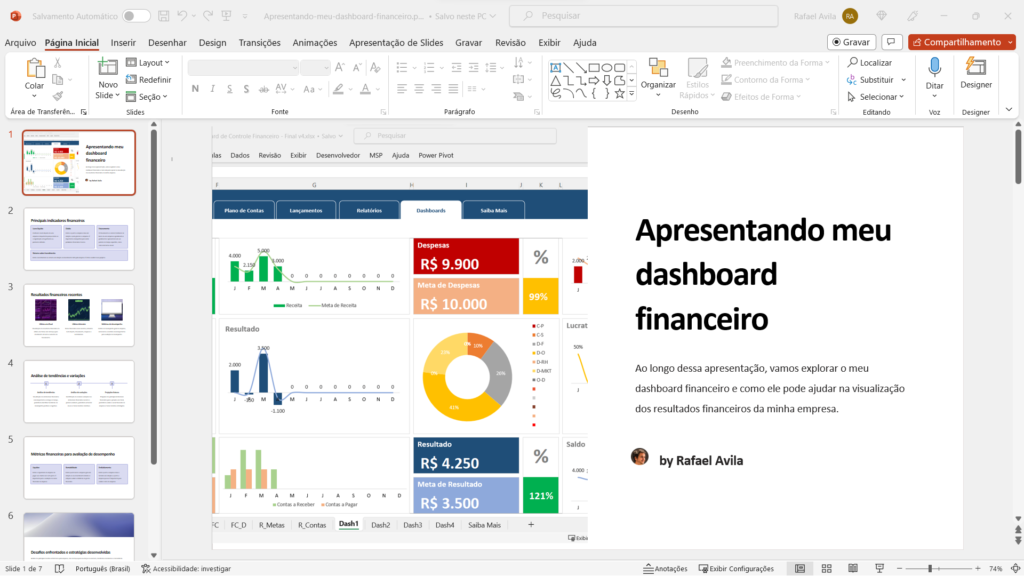The height and width of the screenshot is (576, 1024).
Task: Click the Gravar button
Action: (x=851, y=42)
